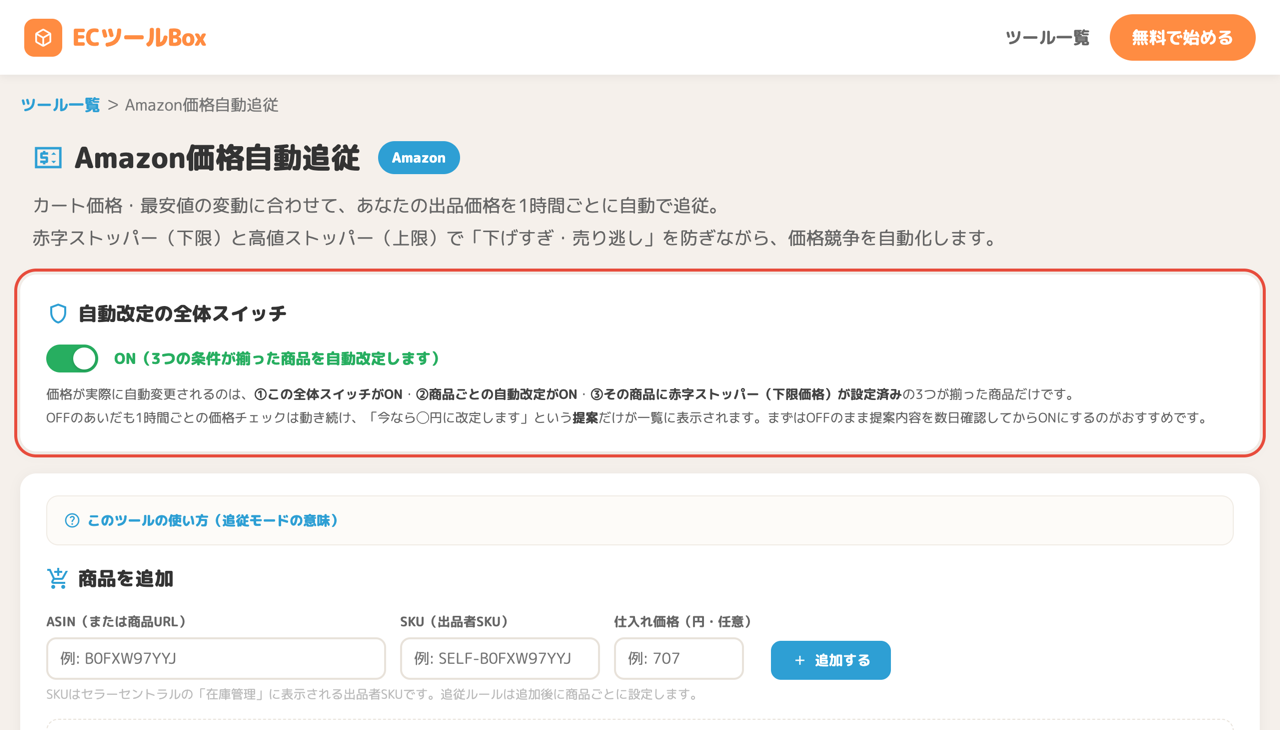The width and height of the screenshot is (1280, 730).
Task: Click the plus icon in 追加する button
Action: pos(799,660)
